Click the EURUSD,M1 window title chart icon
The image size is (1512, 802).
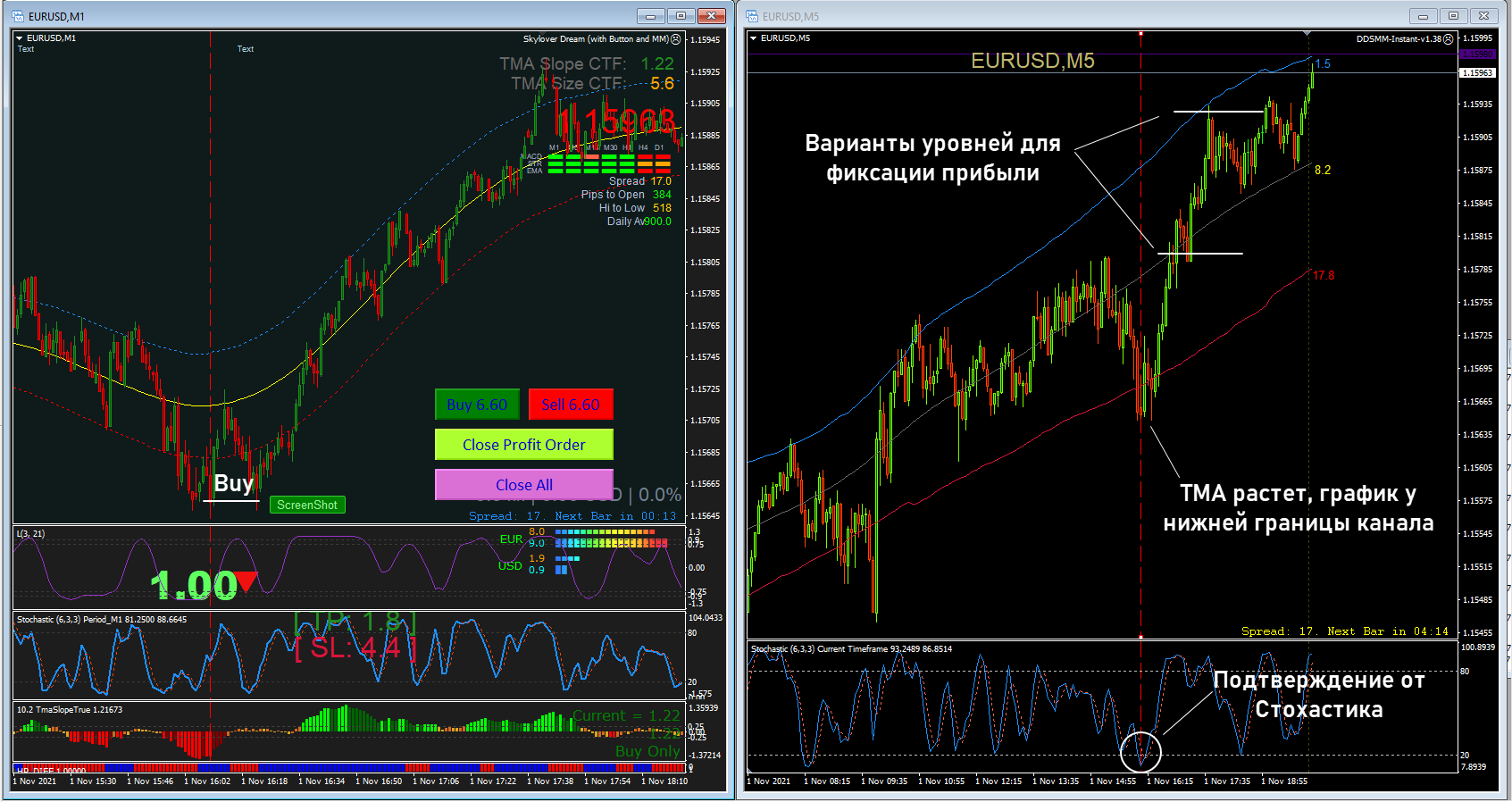click(x=18, y=16)
